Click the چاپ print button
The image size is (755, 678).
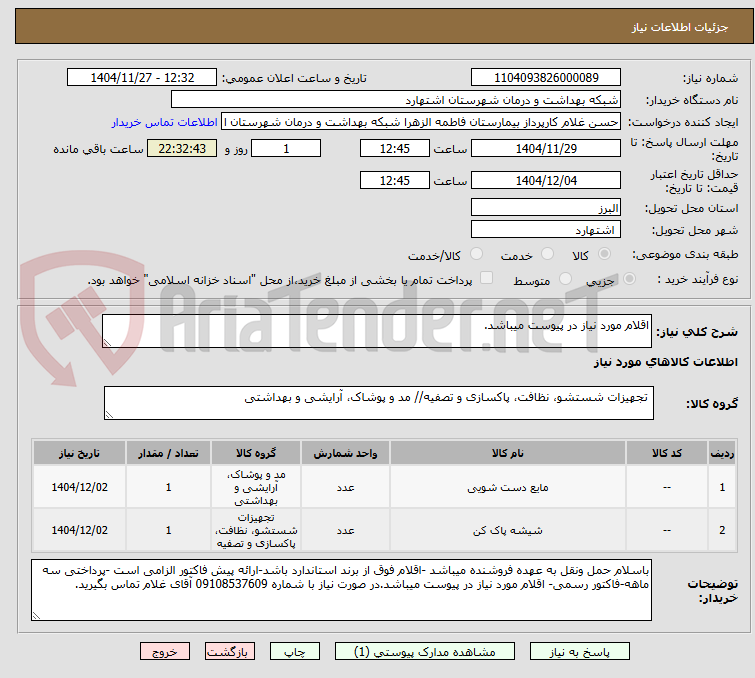coord(295,652)
